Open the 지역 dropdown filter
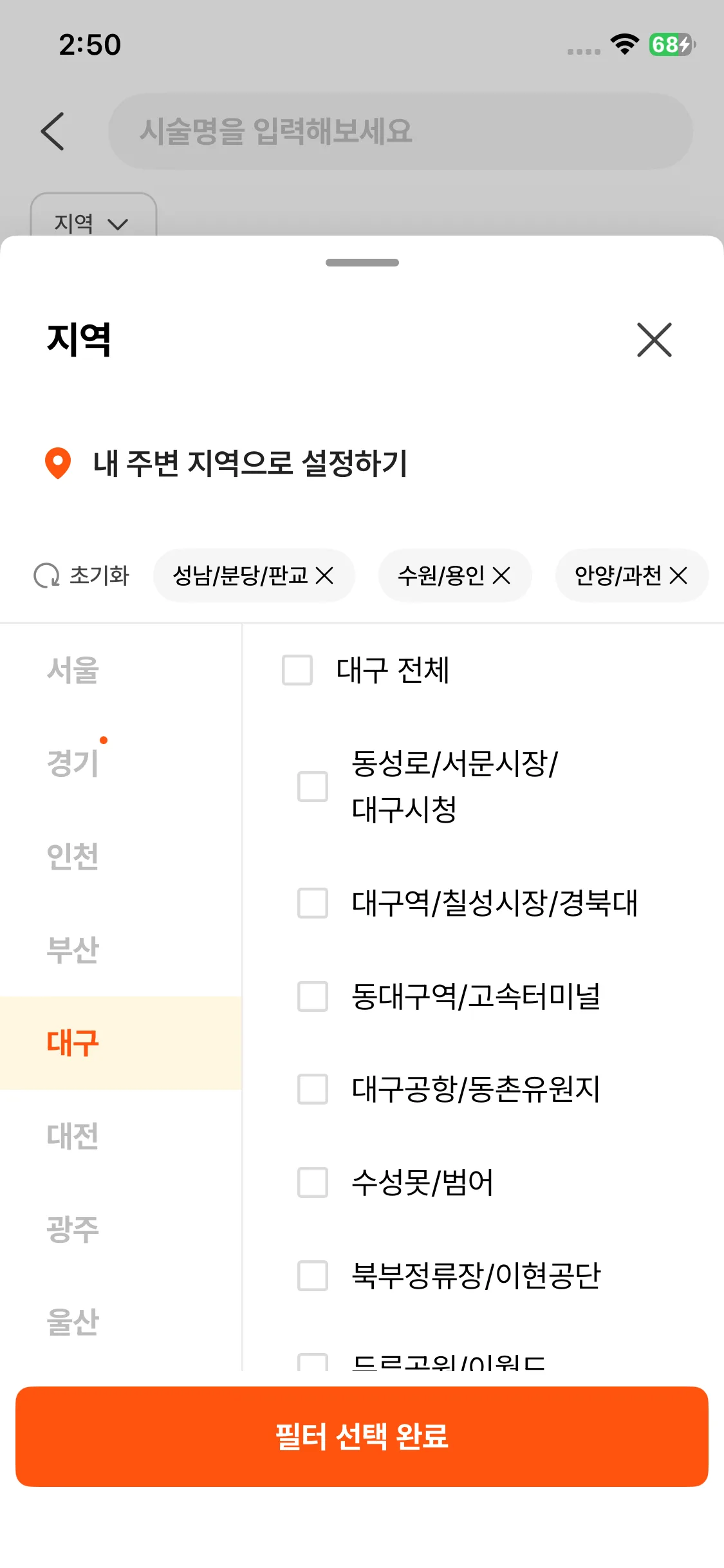The height and width of the screenshot is (1568, 724). coord(93,222)
